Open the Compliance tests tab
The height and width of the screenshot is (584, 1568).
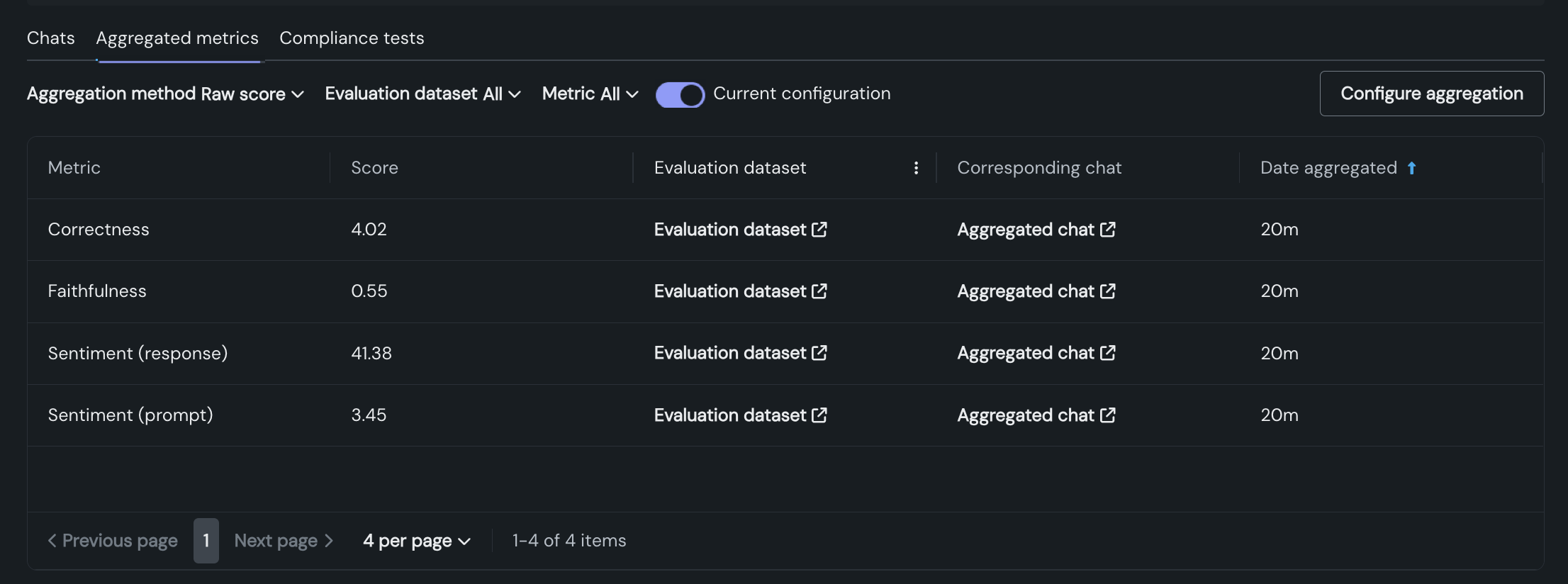click(x=352, y=38)
